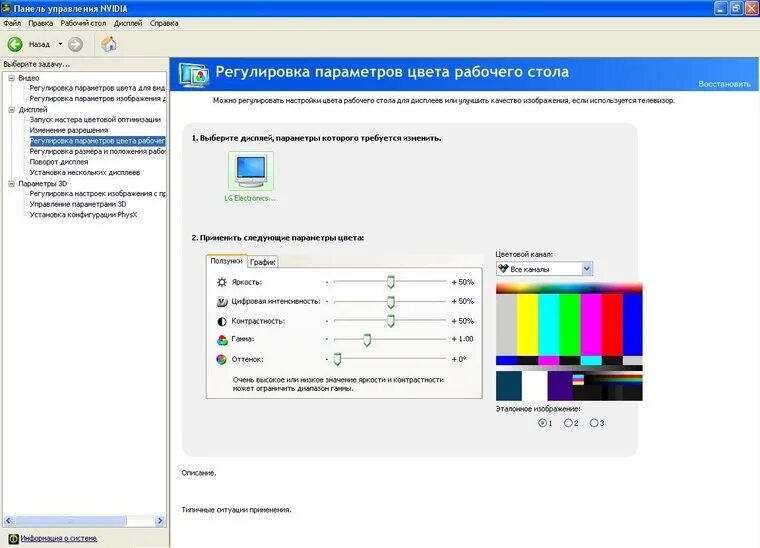Select Регулировка параметров цвета рабочего стола
The width and height of the screenshot is (760, 548).
[97, 141]
